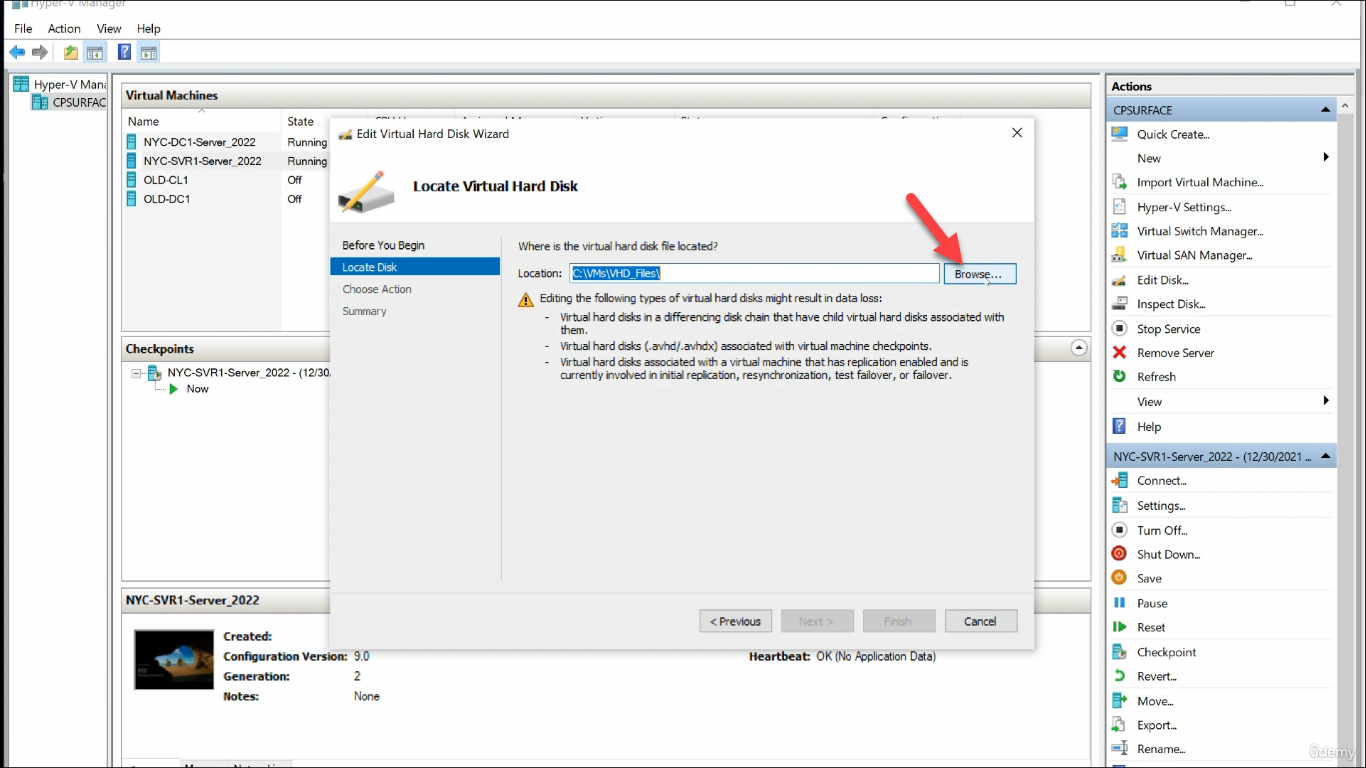1366x768 pixels.
Task: Click the Stop Service icon
Action: coord(1120,329)
